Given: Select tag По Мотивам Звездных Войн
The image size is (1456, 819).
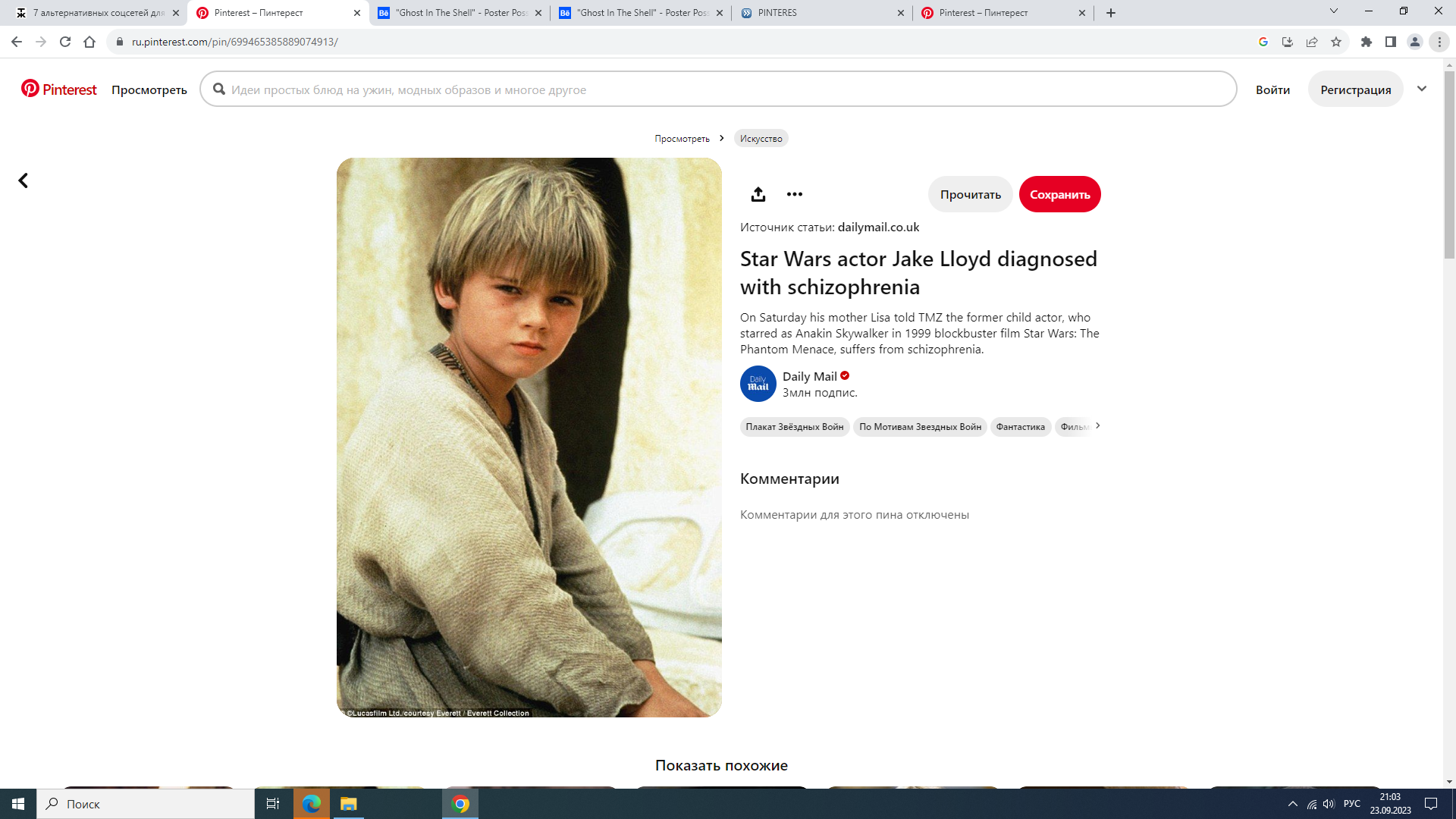Looking at the screenshot, I should pyautogui.click(x=920, y=427).
